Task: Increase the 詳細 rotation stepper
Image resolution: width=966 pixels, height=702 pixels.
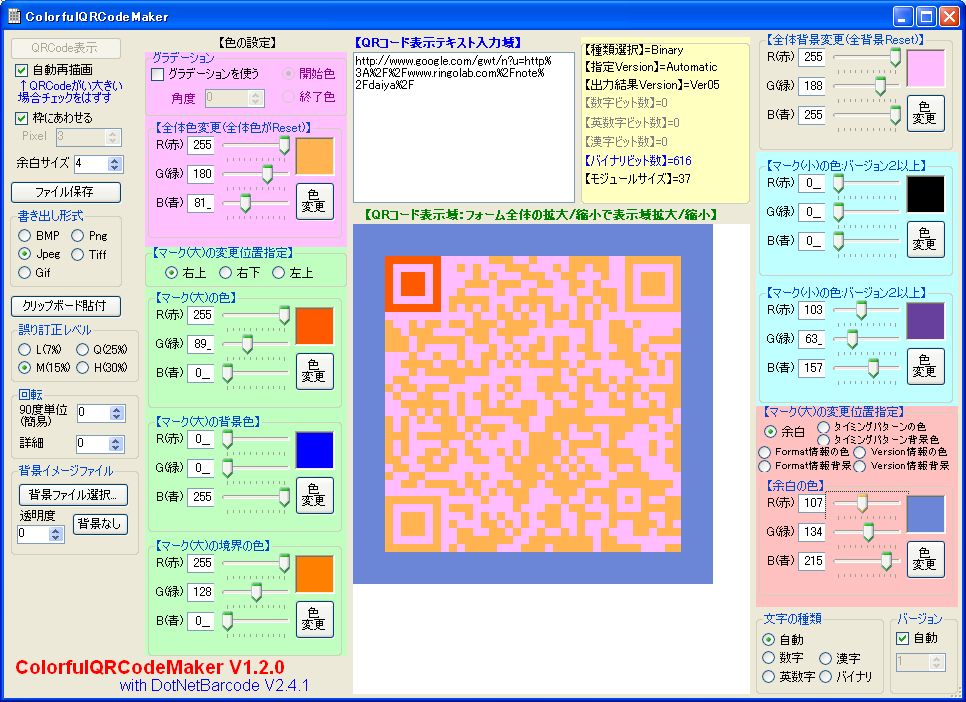Action: coord(117,440)
